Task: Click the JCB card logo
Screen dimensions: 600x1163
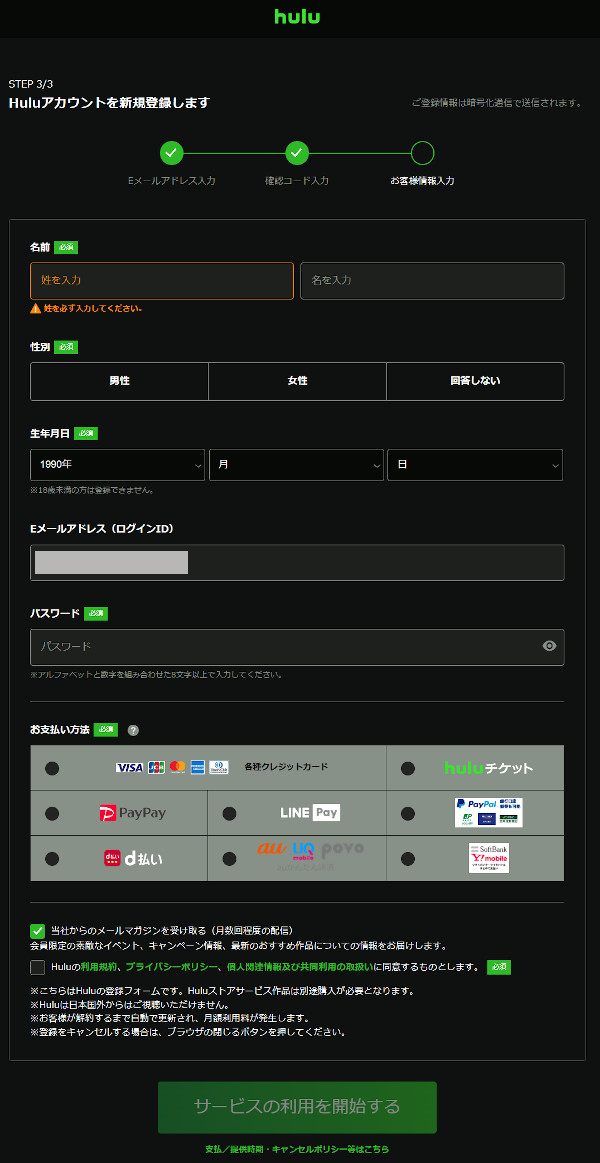Action: click(156, 768)
